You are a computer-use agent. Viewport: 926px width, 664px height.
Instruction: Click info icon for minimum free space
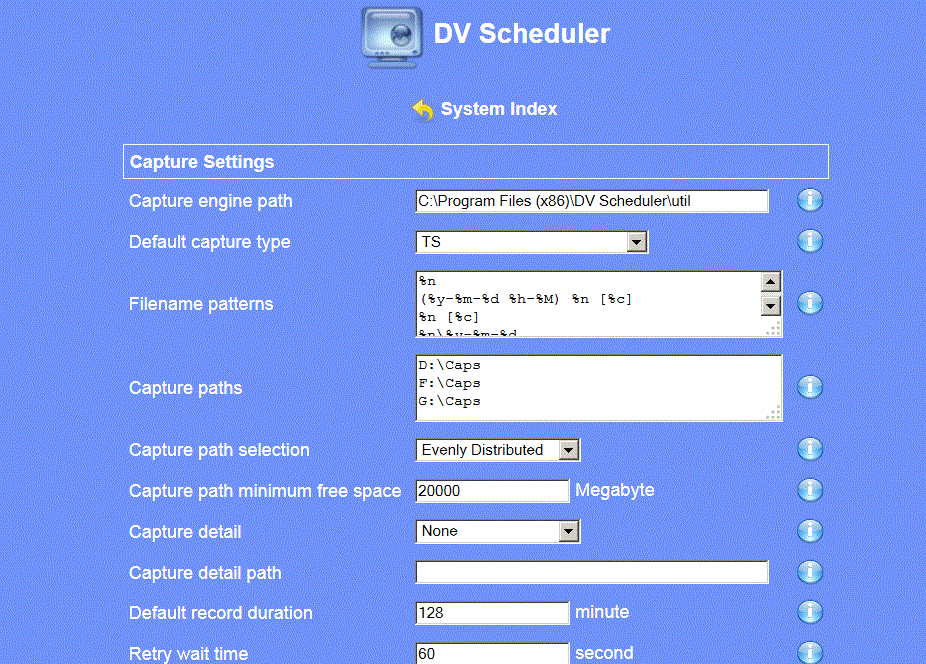(810, 490)
